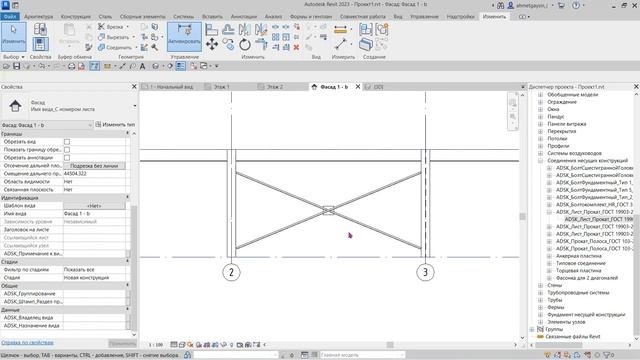Toggle the Обрезать аннотации checkbox
Viewport: 640px width, 360px height.
[67, 158]
